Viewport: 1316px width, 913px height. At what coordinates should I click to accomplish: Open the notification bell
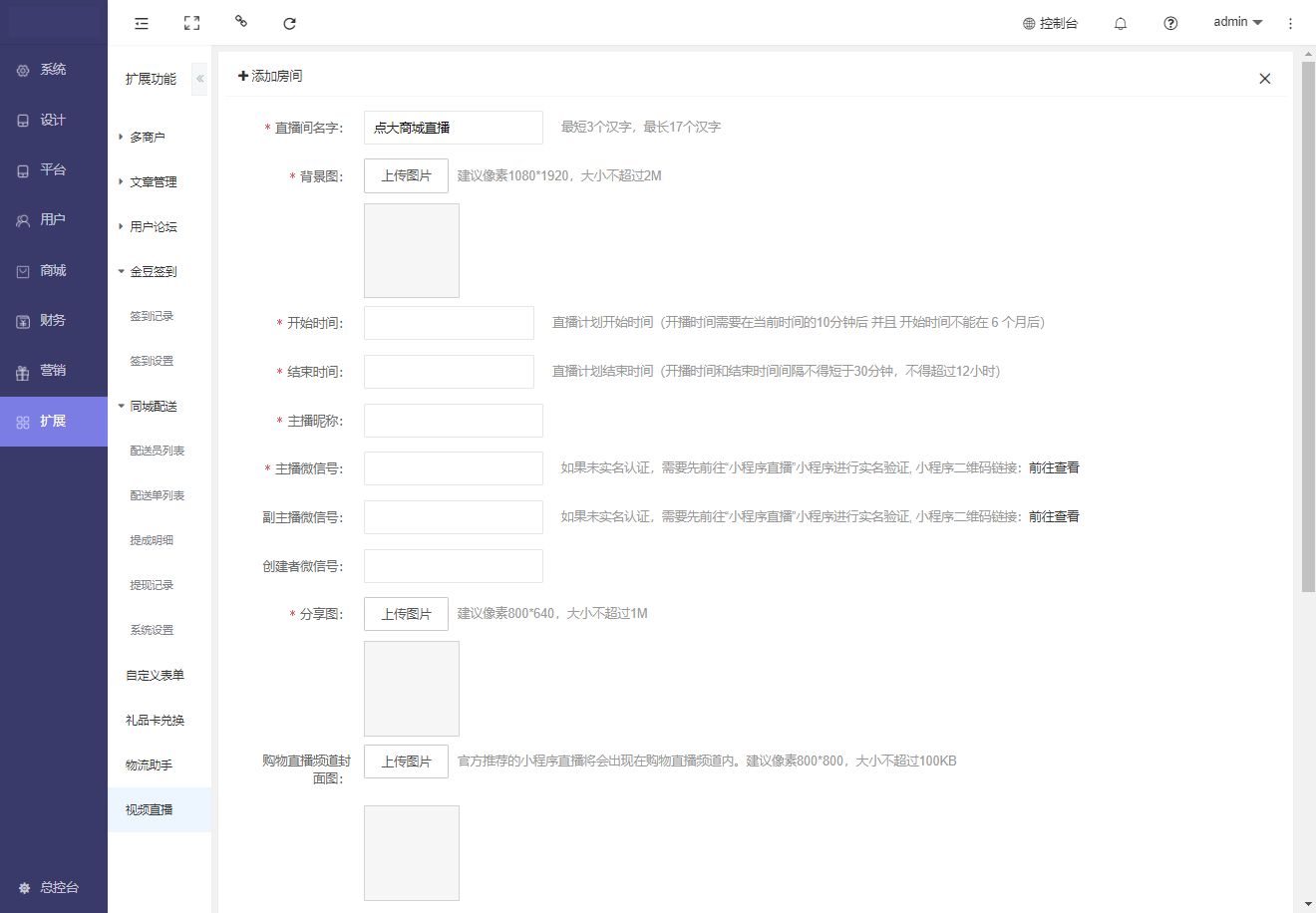(1121, 23)
